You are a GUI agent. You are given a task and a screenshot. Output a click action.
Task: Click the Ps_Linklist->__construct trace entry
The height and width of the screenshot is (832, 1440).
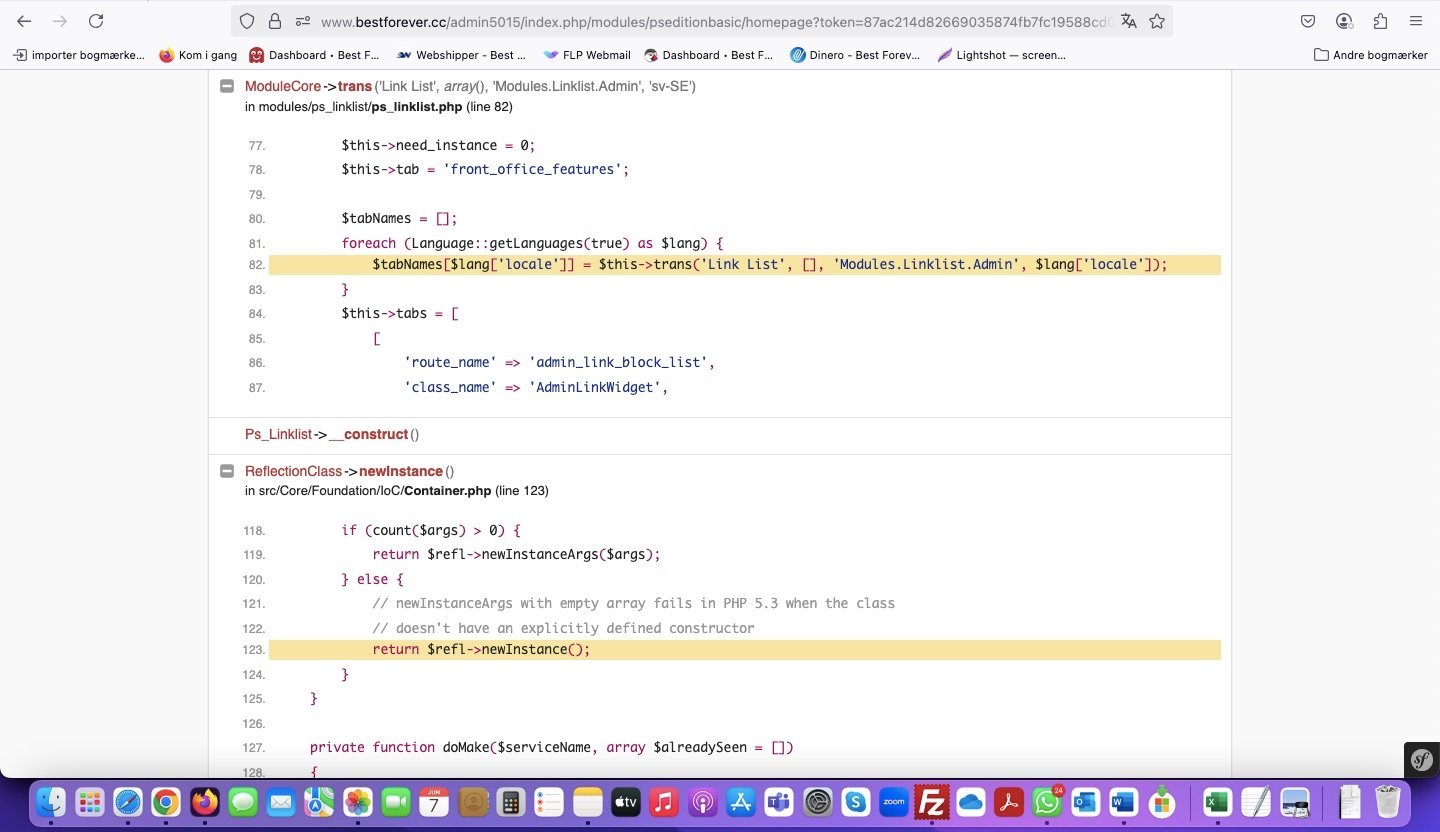[331, 434]
